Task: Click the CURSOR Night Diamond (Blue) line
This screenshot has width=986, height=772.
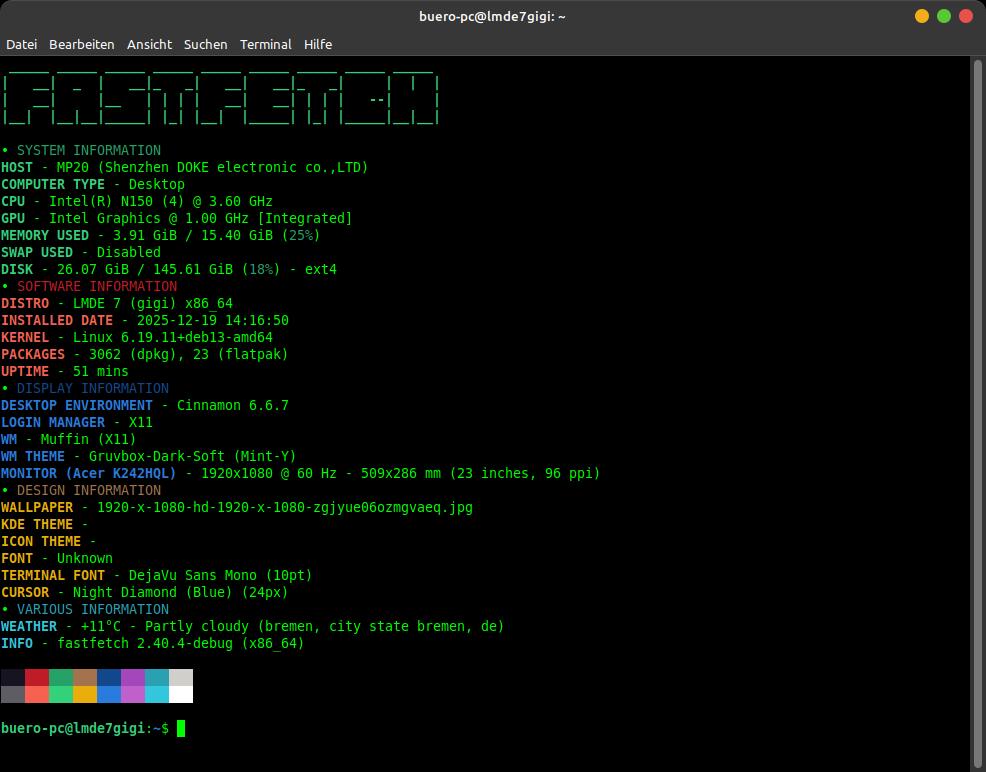Action: tap(145, 592)
